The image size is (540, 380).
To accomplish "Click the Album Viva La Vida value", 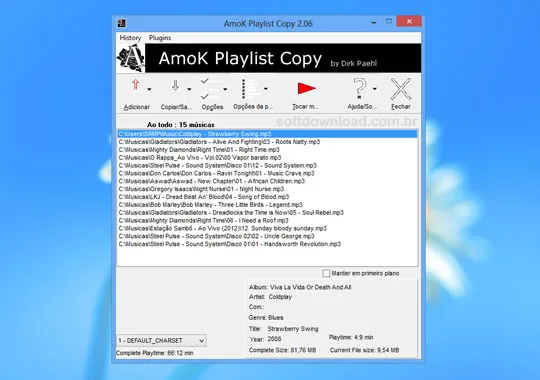I will (310, 287).
